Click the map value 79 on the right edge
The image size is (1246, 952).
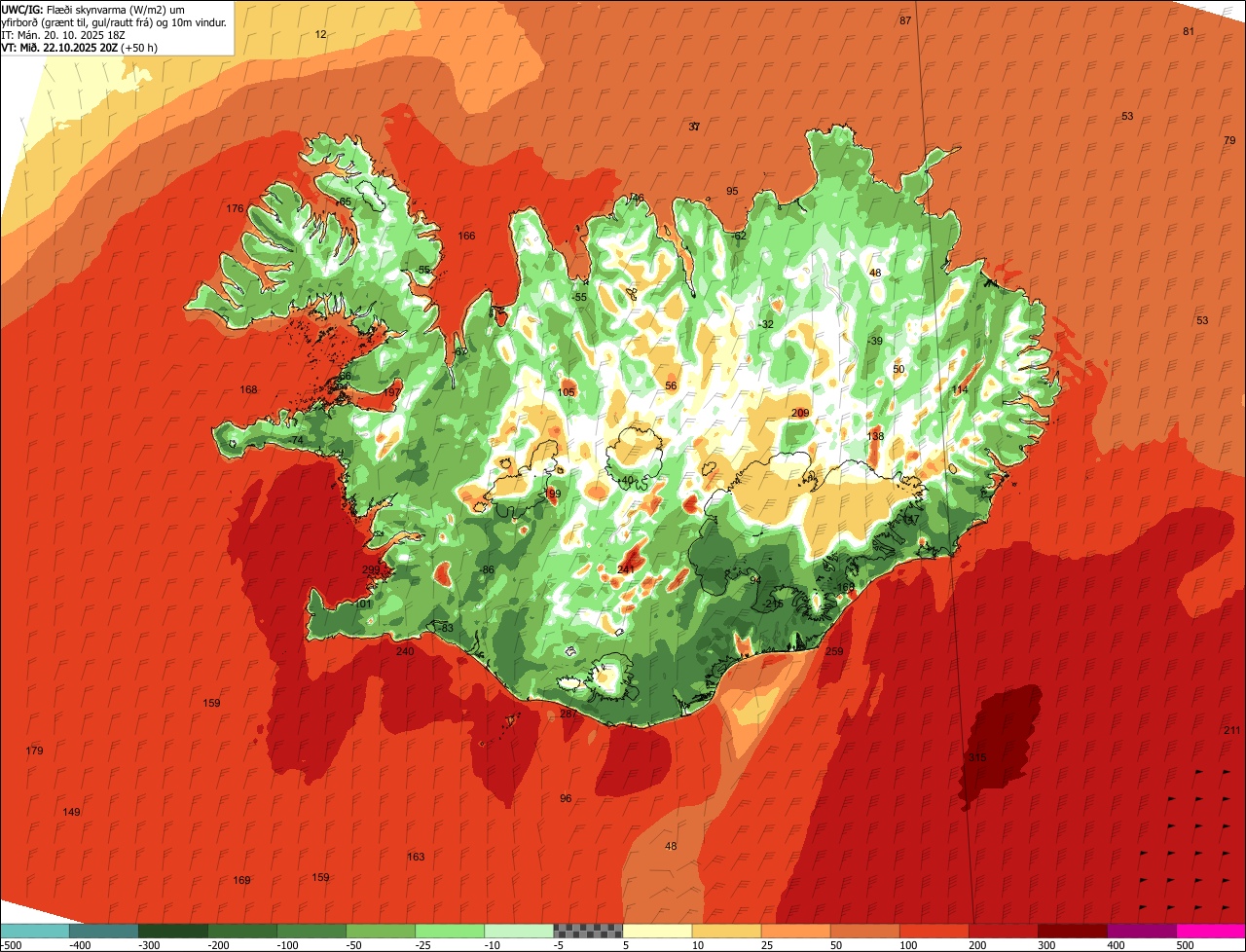point(1228,141)
